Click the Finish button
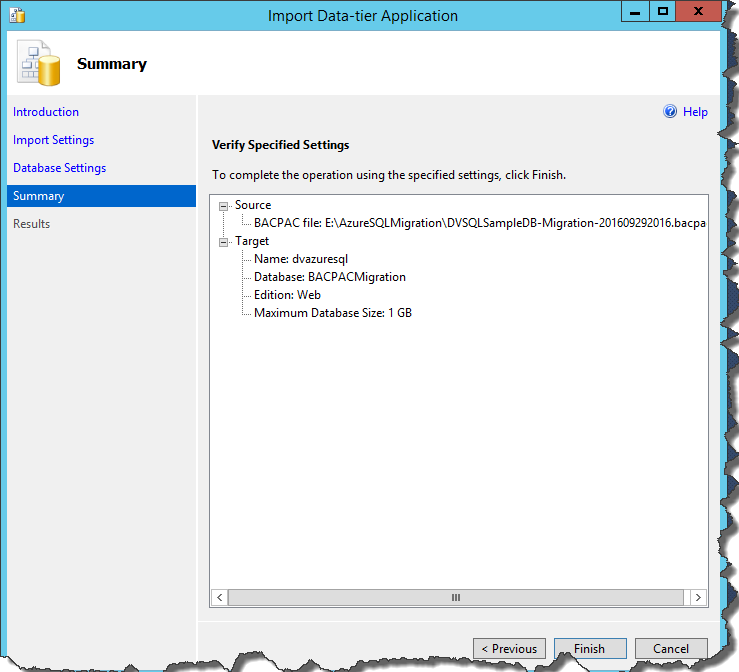This screenshot has height=672, width=739. click(590, 648)
